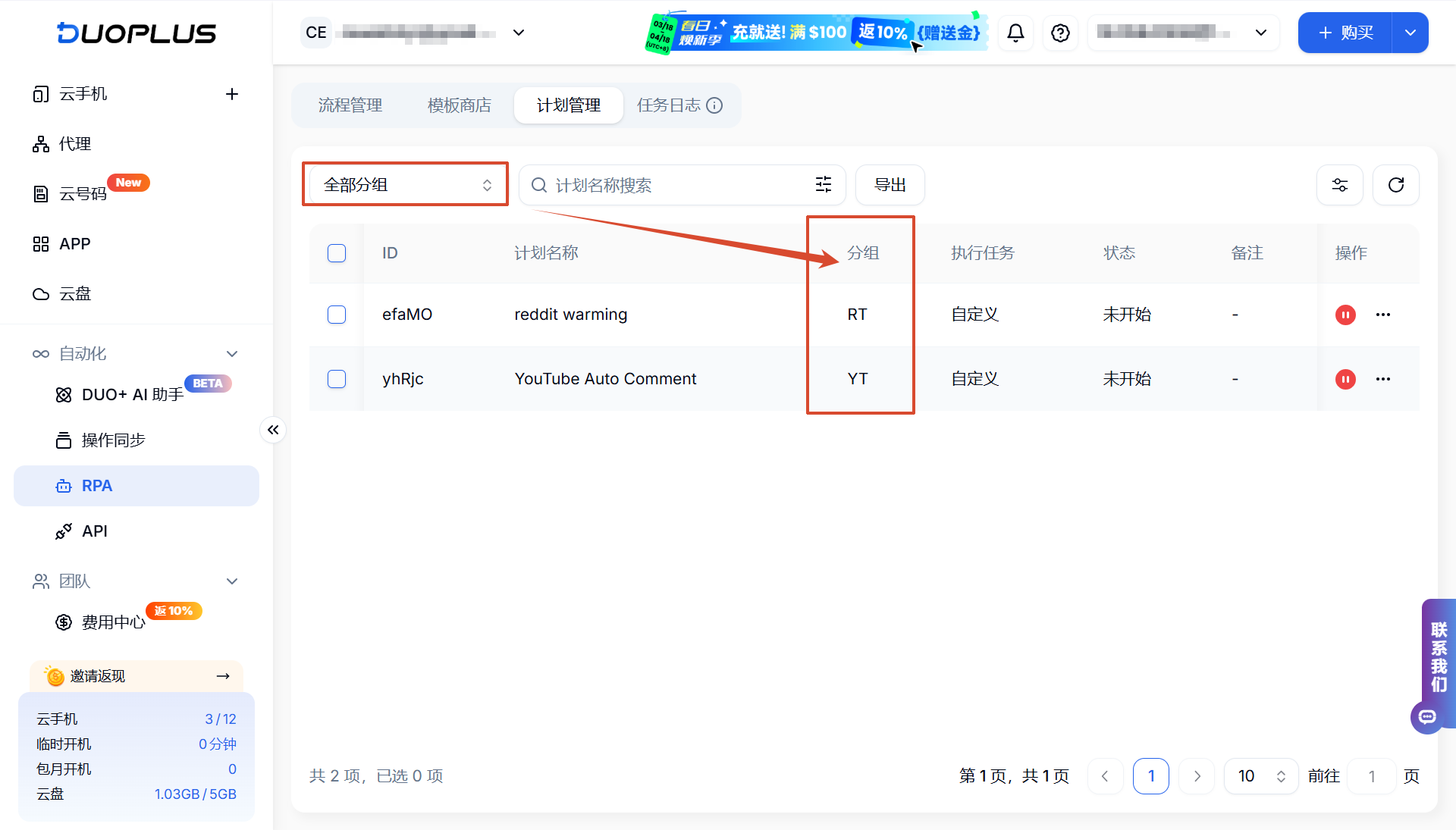1456x830 pixels.
Task: Open the 10 per page size dropdown
Action: point(1261,776)
